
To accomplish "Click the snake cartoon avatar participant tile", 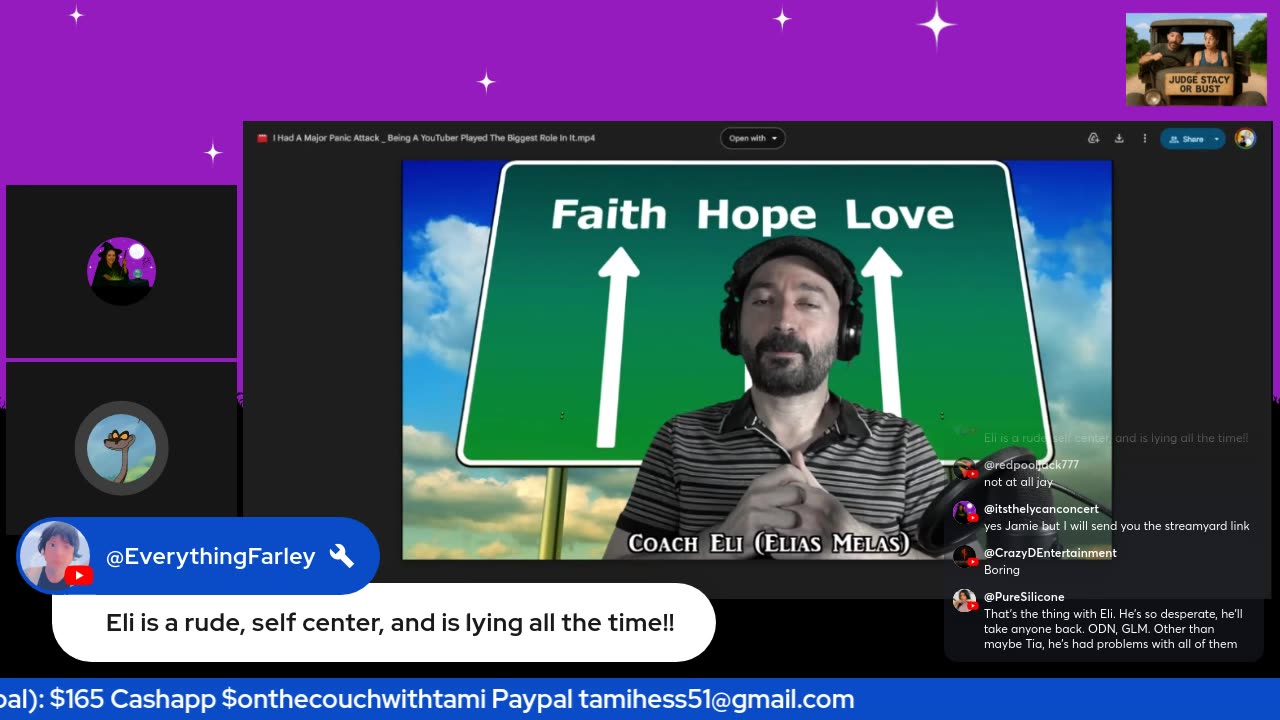I will (x=122, y=448).
